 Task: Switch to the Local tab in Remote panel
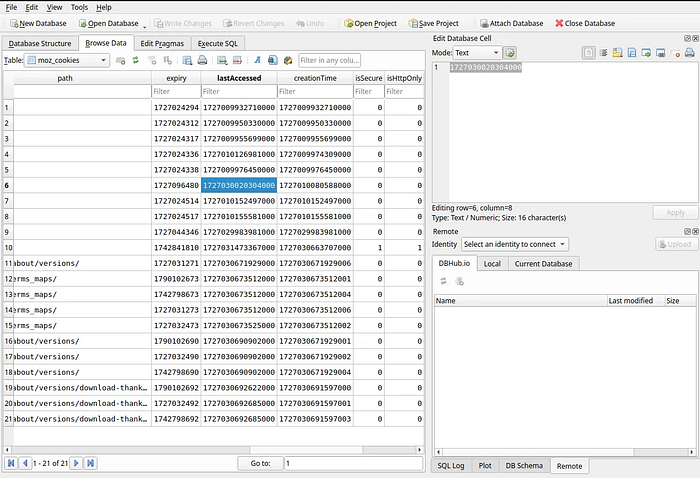(x=492, y=264)
